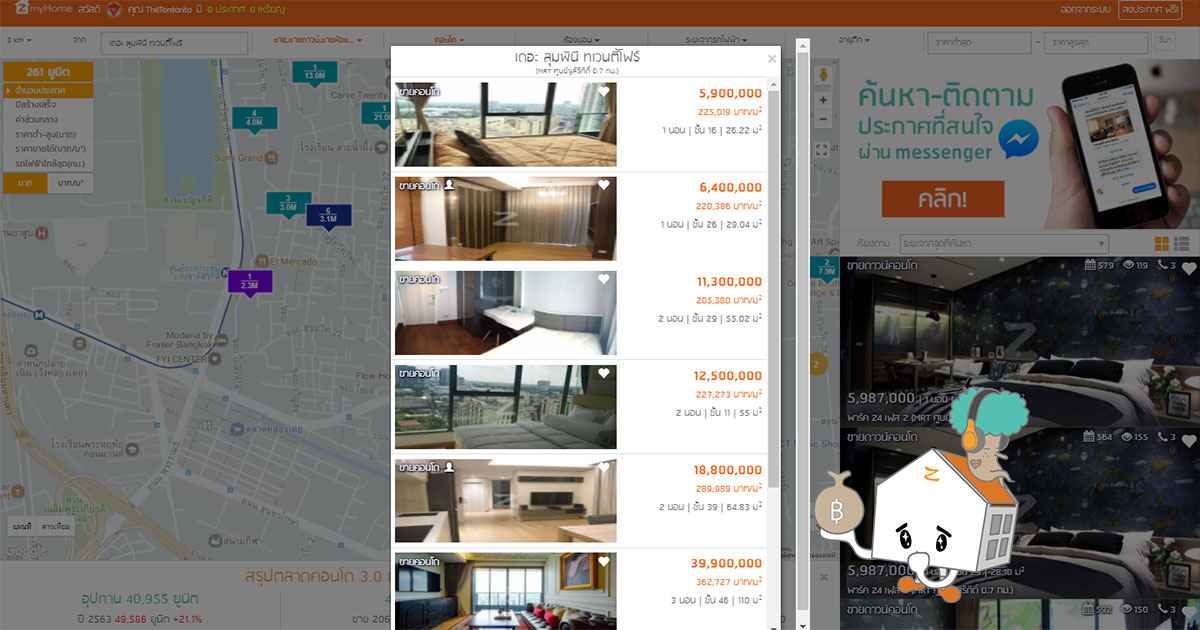Switch results to list view
This screenshot has width=1200, height=630.
tap(1181, 244)
